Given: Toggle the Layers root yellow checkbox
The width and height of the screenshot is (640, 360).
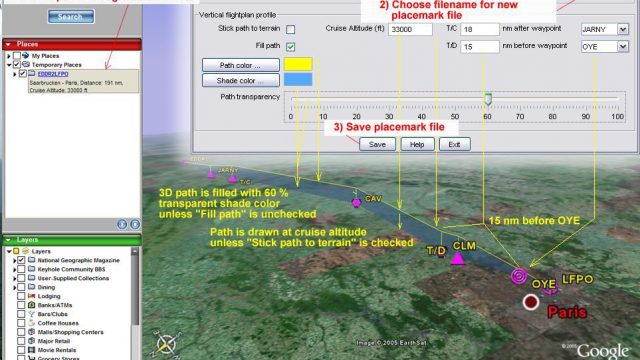Looking at the screenshot, I should tap(16, 251).
